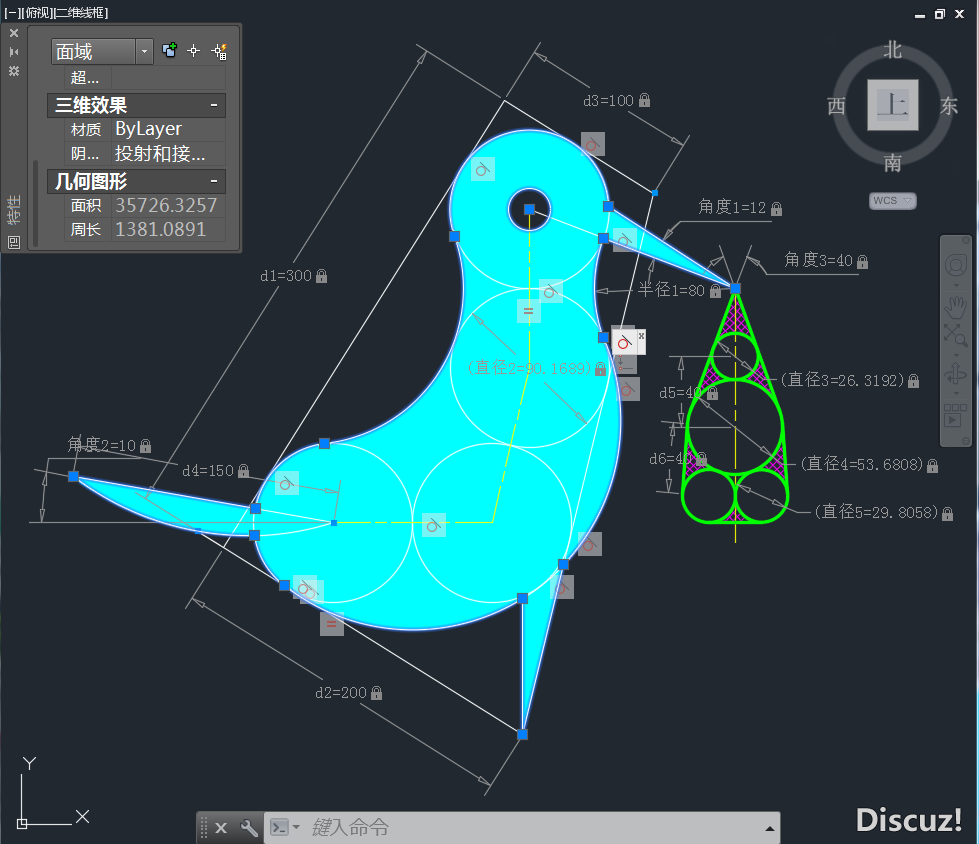Viewport: 979px width, 844px height.
Task: Close the navigation bar
Action: [x=966, y=240]
